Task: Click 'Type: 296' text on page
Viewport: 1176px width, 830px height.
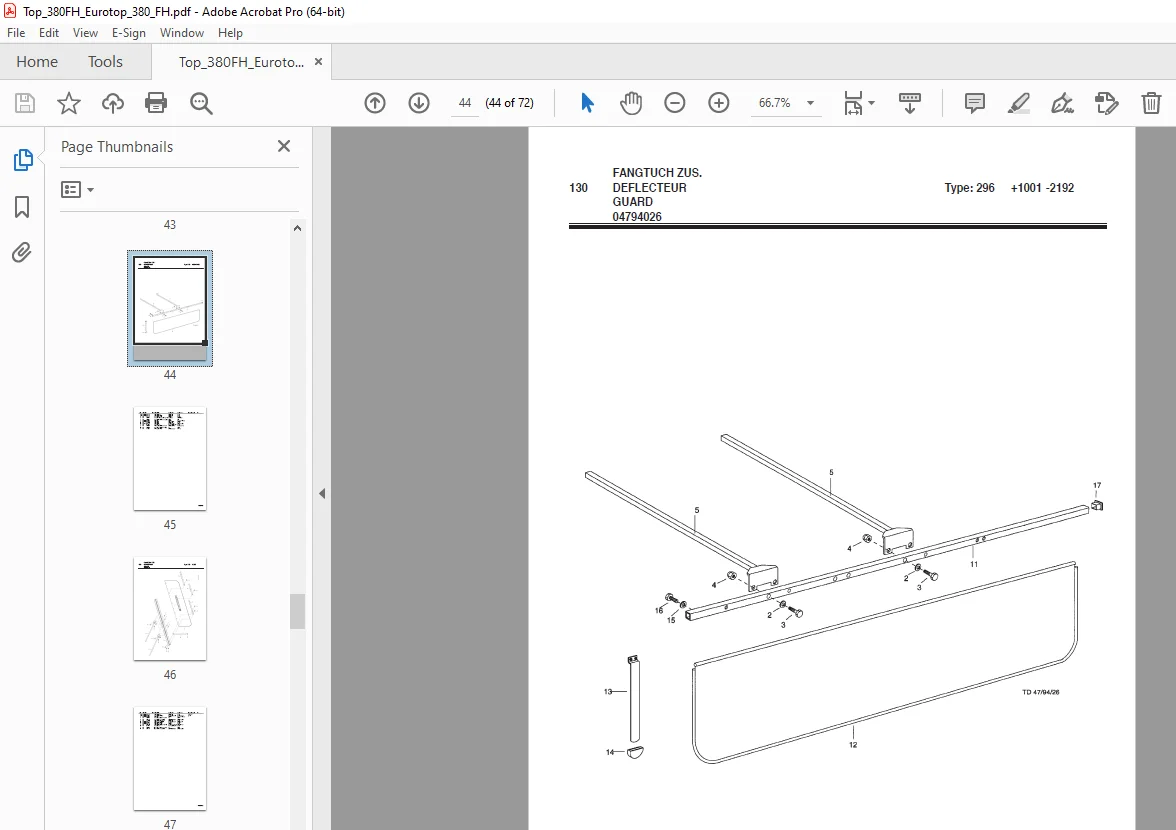Action: 969,187
